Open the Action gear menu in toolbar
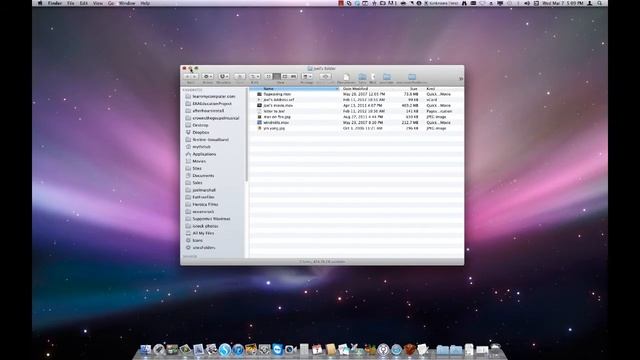Screen dimensions: 640x360 tap(207, 76)
